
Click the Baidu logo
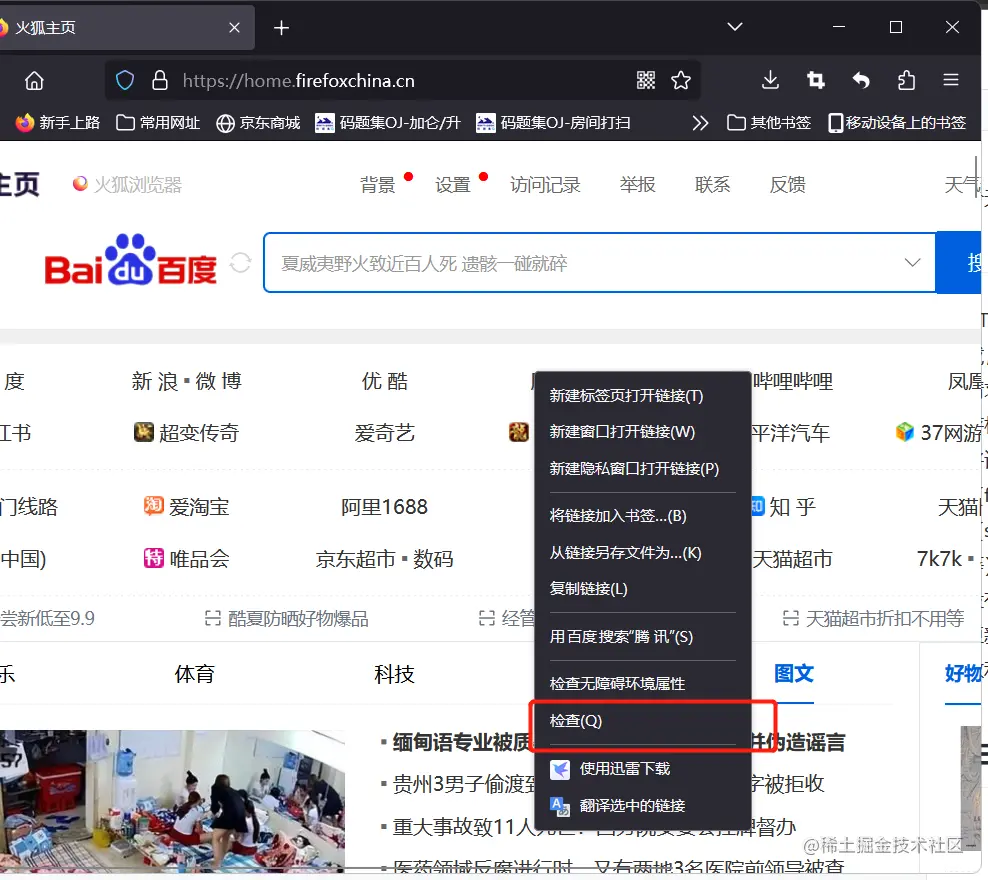(x=130, y=260)
